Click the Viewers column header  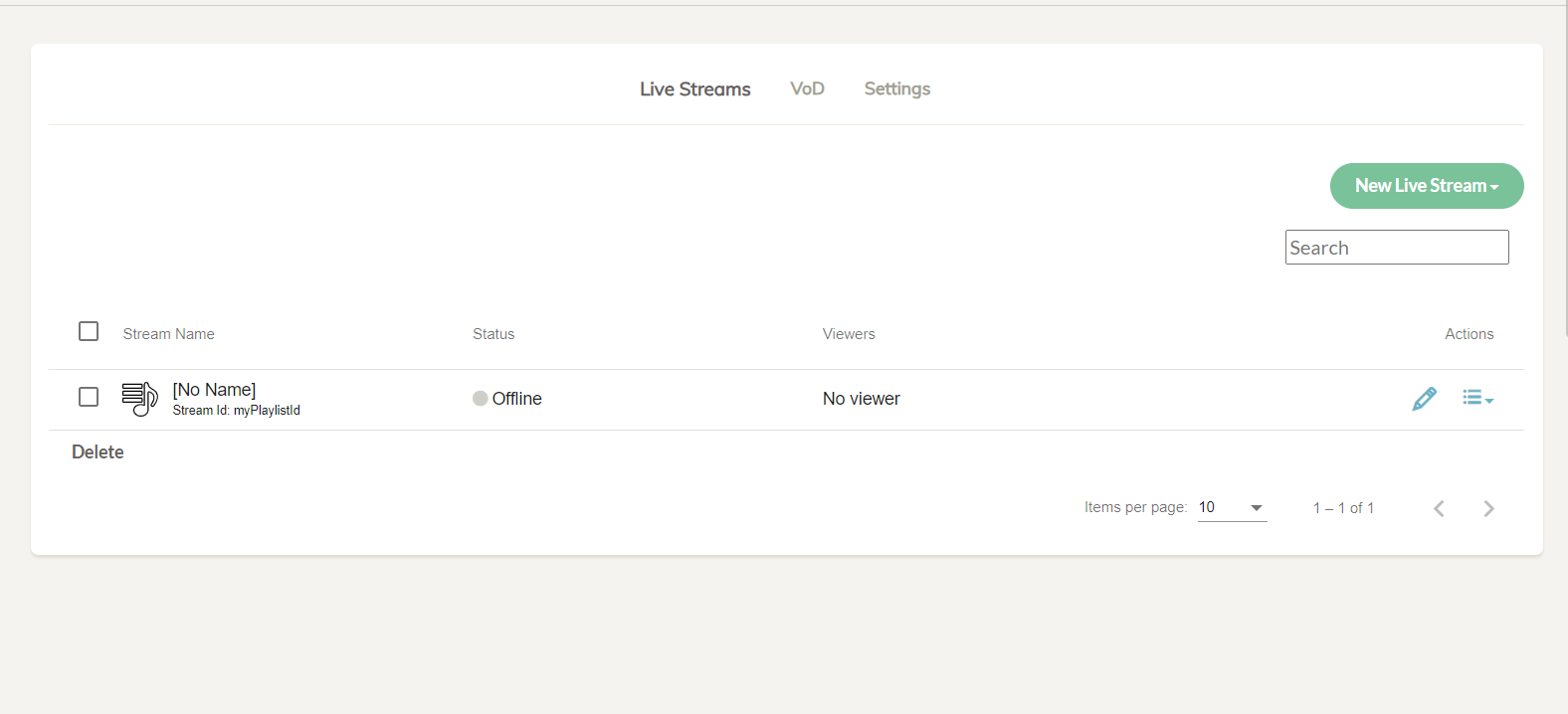[849, 334]
